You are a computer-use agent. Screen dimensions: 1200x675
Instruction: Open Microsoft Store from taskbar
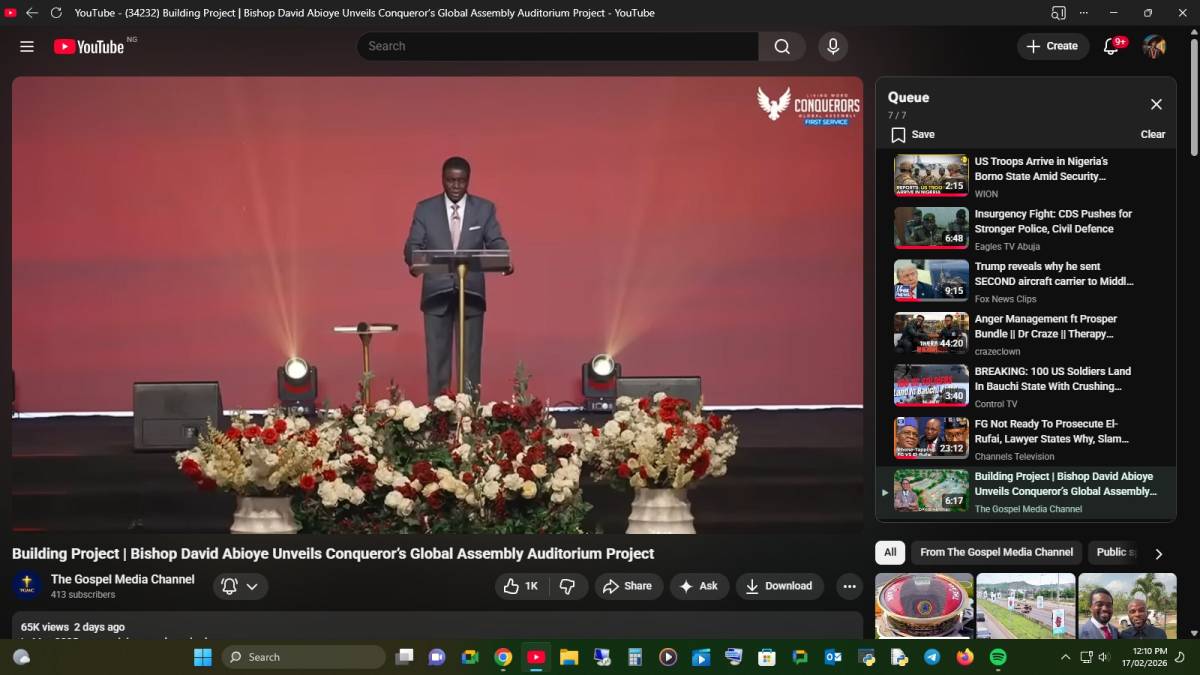coord(767,657)
